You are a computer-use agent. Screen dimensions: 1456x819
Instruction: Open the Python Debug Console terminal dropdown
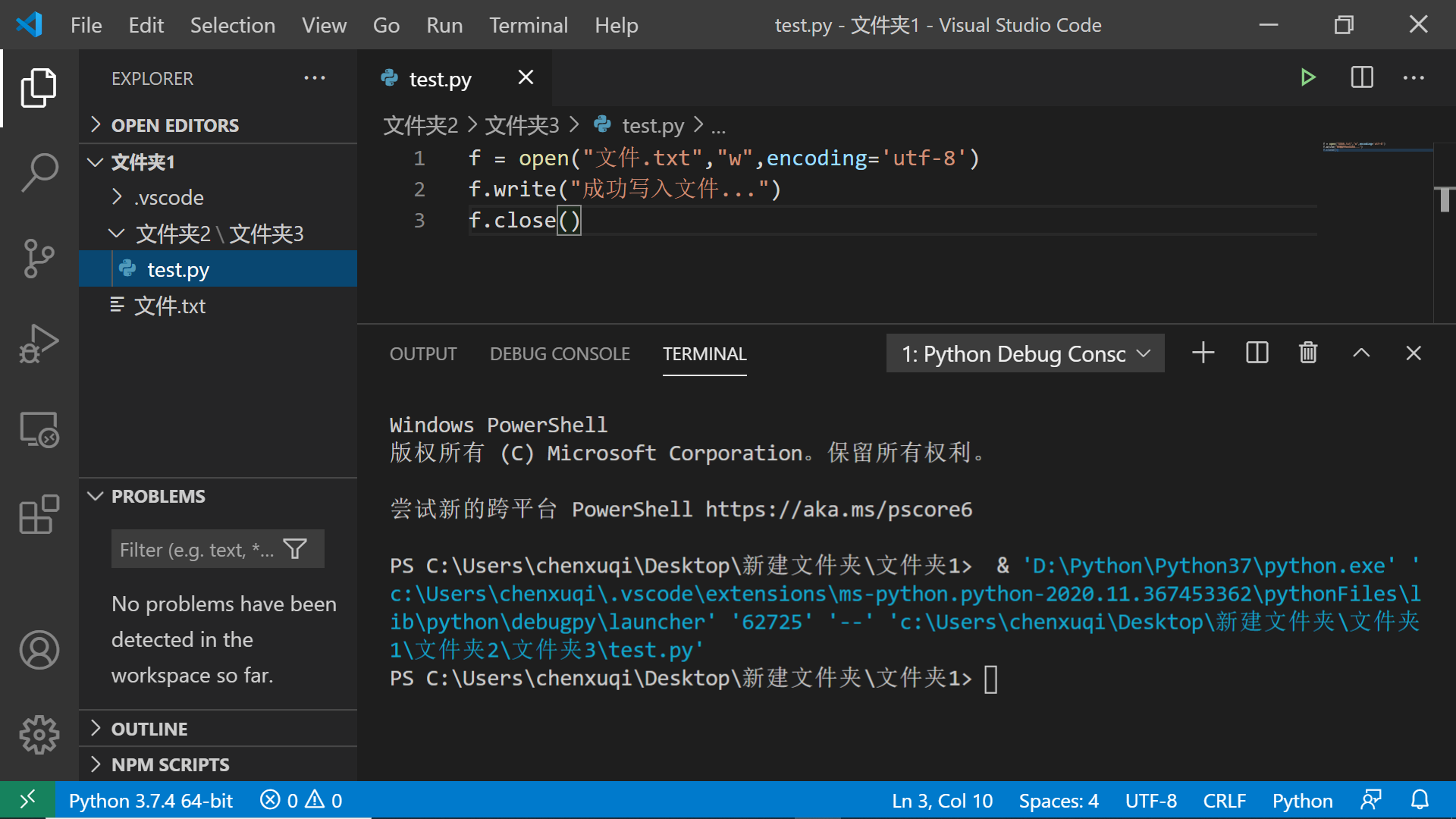[x=1025, y=353]
